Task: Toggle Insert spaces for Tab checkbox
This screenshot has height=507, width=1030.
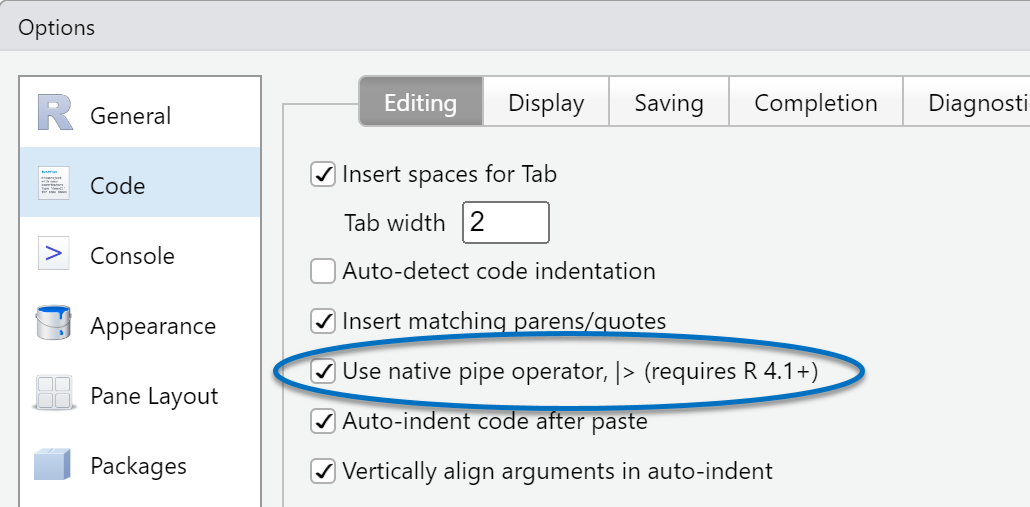Action: [x=323, y=175]
